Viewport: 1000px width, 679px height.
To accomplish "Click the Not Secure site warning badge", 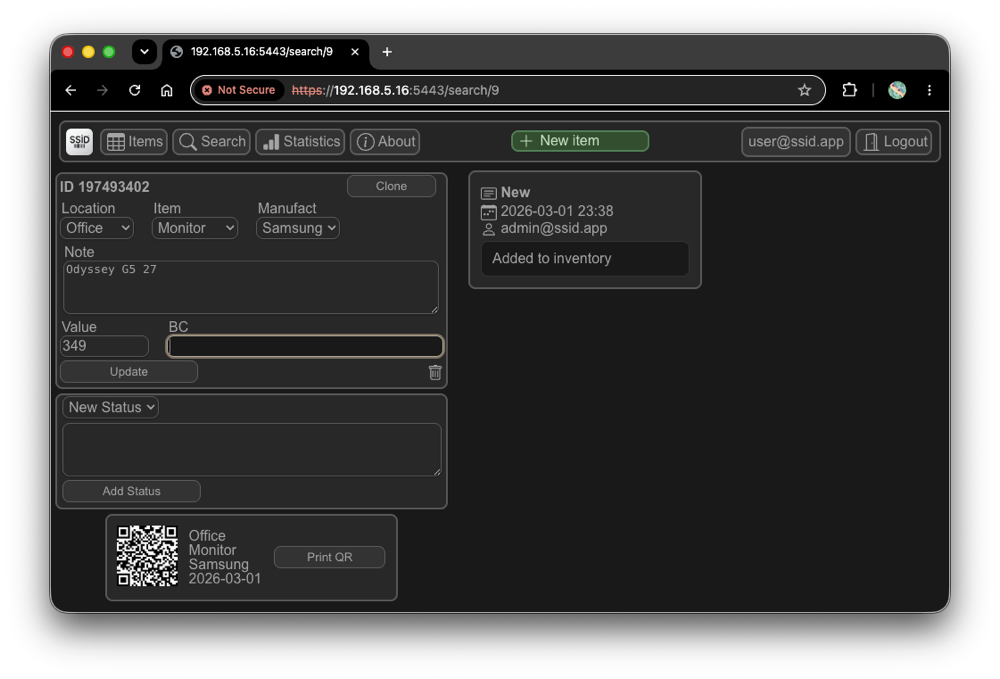I will click(x=239, y=91).
